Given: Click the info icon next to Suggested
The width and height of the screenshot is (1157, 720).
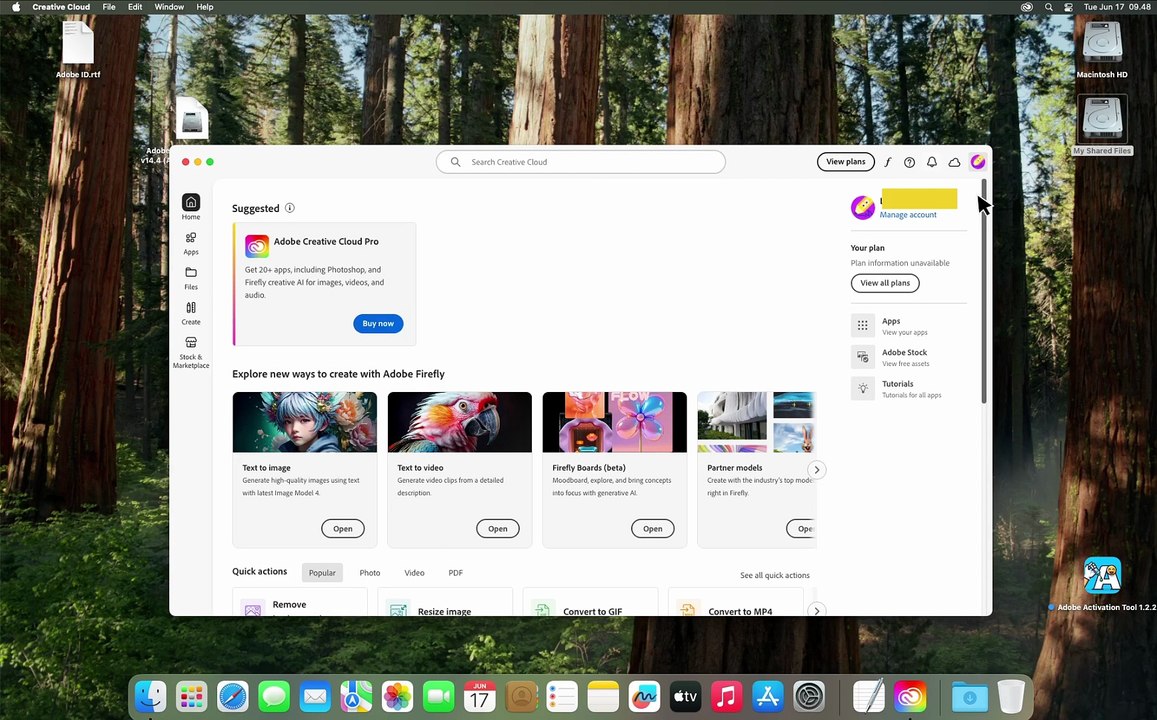Looking at the screenshot, I should click(x=290, y=208).
